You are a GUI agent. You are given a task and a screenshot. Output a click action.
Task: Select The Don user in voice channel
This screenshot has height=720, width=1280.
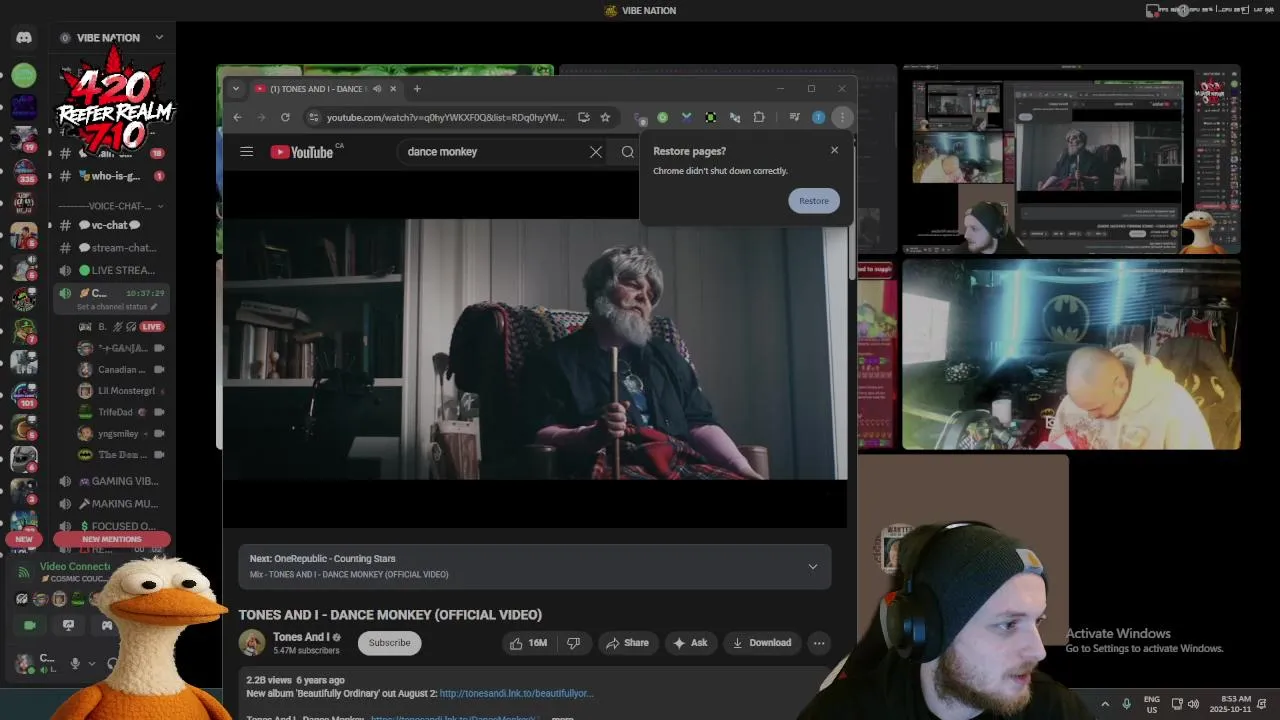[121, 455]
